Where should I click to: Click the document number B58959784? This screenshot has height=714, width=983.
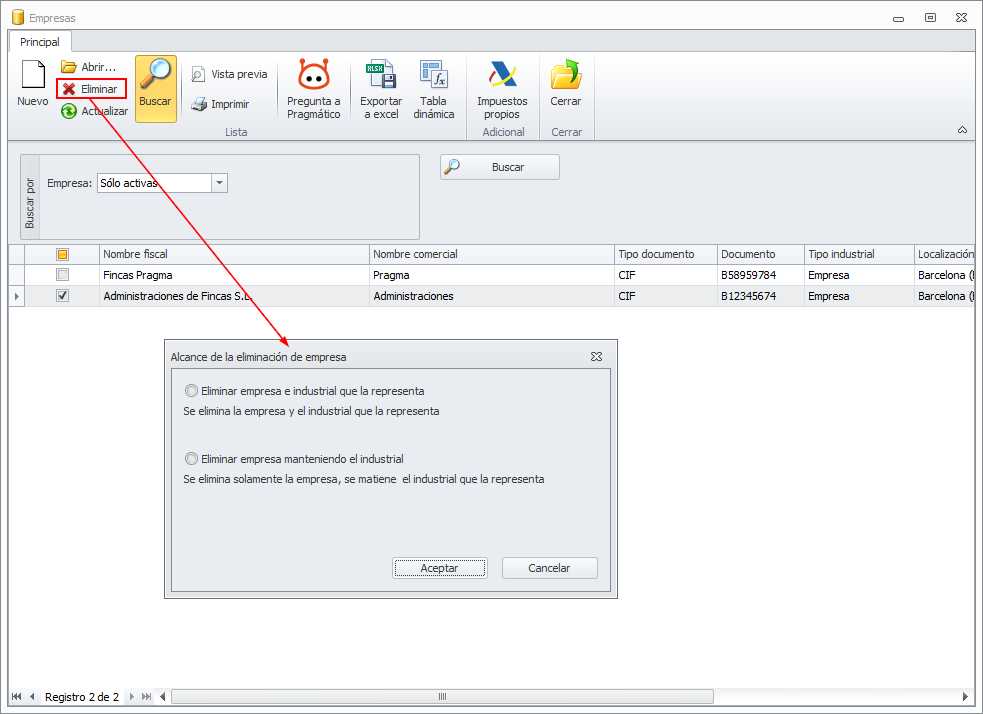[749, 275]
